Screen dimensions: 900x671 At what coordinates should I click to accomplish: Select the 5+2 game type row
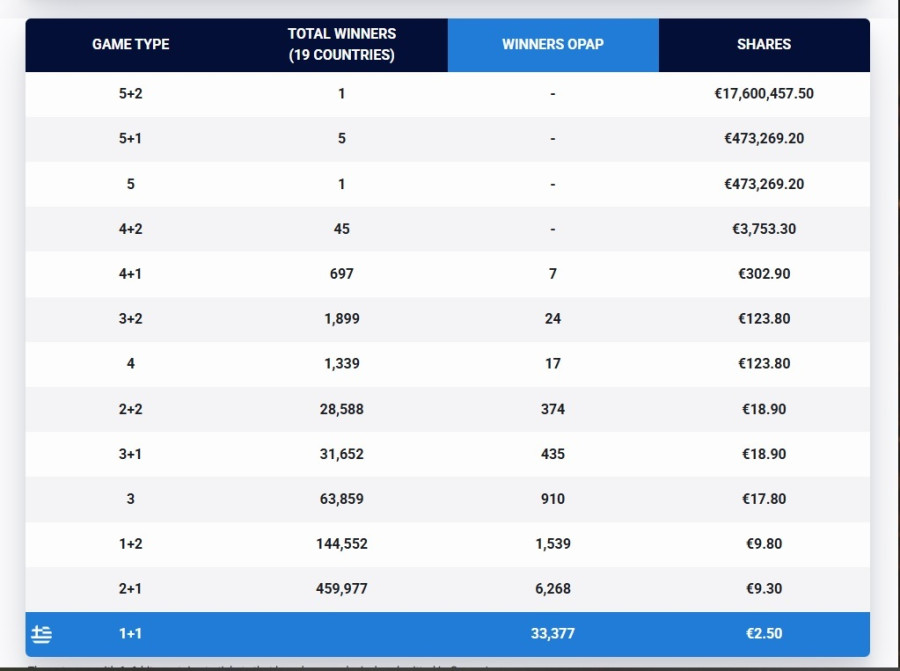(x=131, y=94)
